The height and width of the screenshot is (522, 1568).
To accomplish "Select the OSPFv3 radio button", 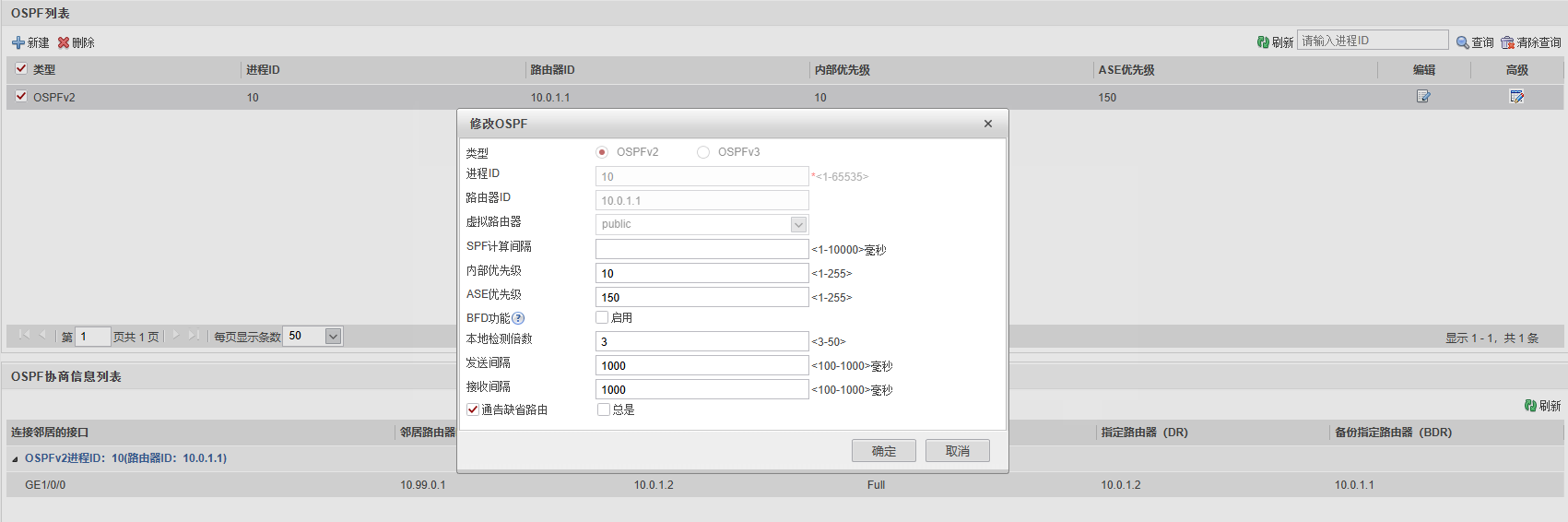I will (x=703, y=152).
